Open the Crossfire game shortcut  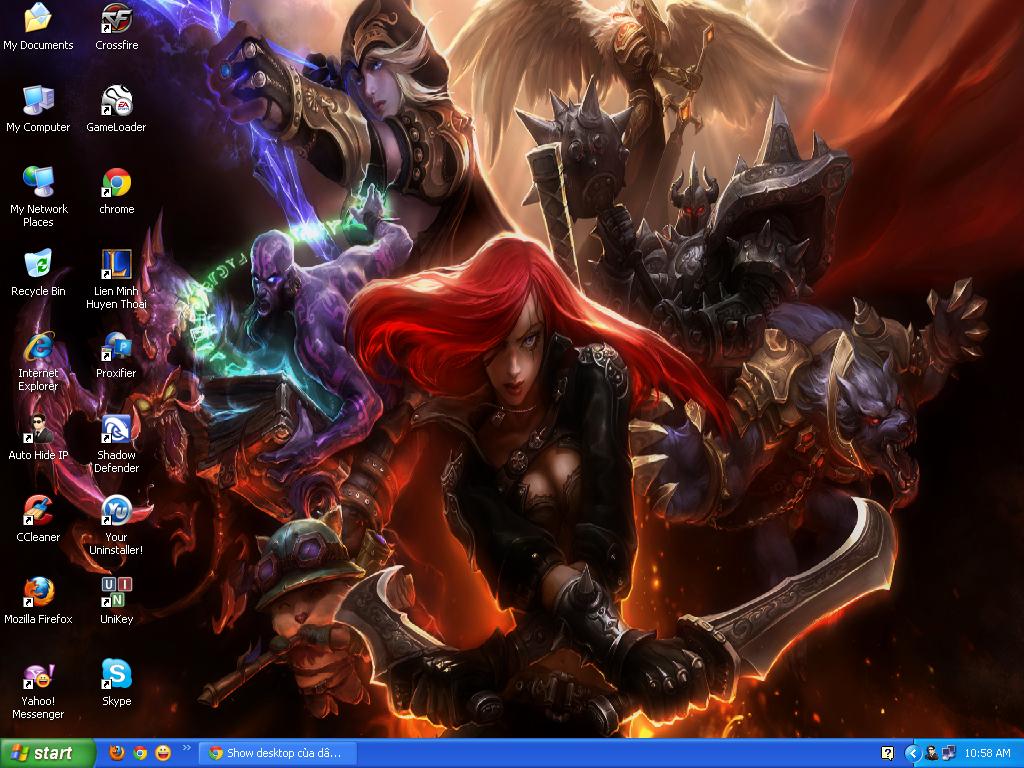[117, 19]
